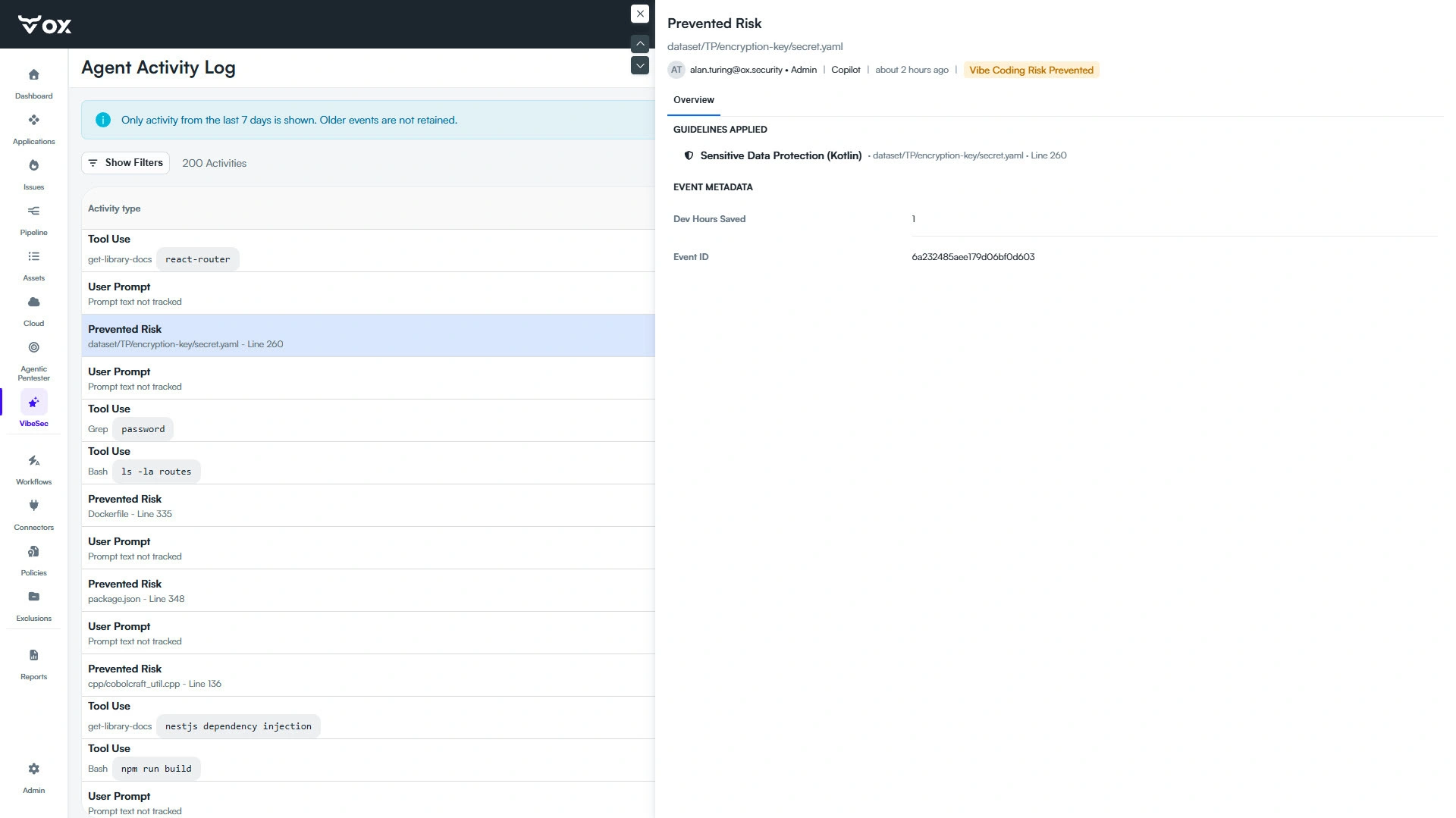
Task: Select the Grep password Tool Use row
Action: pyautogui.click(x=368, y=421)
